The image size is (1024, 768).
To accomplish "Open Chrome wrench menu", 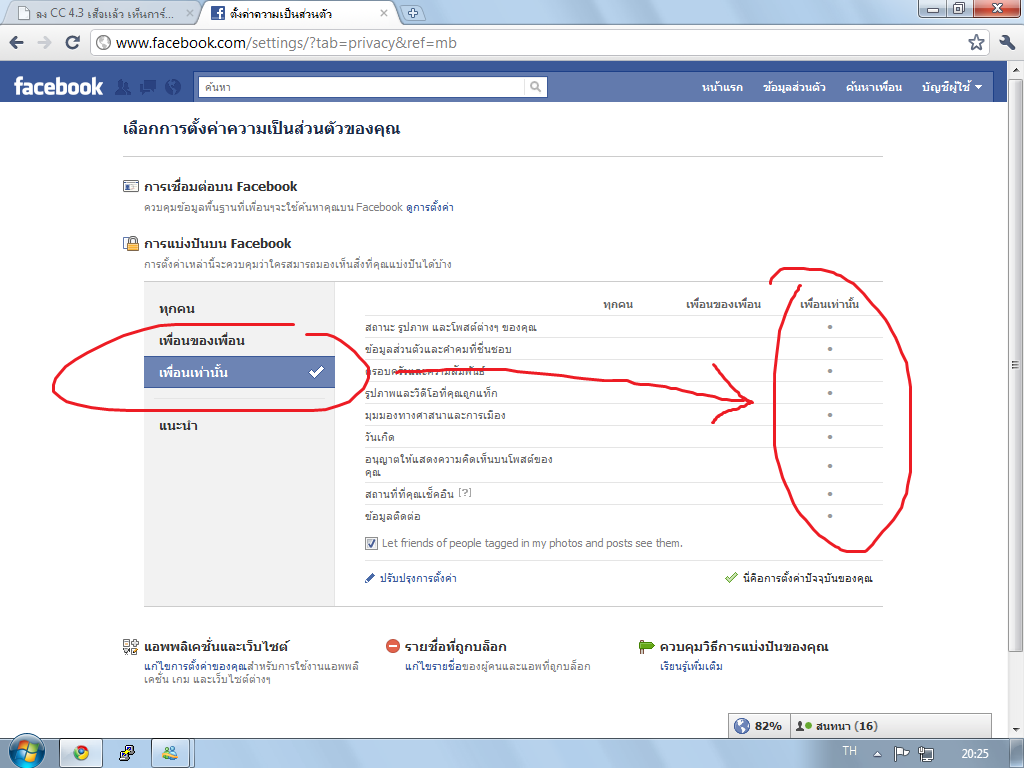I will [1006, 43].
